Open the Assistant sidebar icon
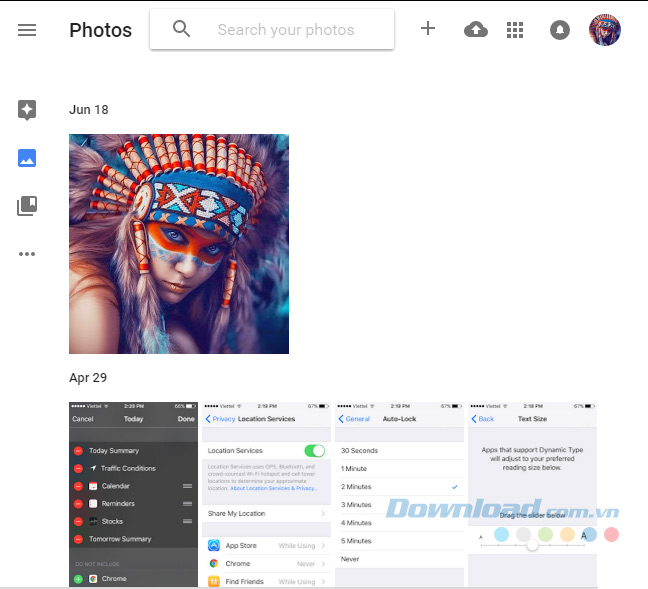Viewport: 648px width, 589px height. point(27,110)
